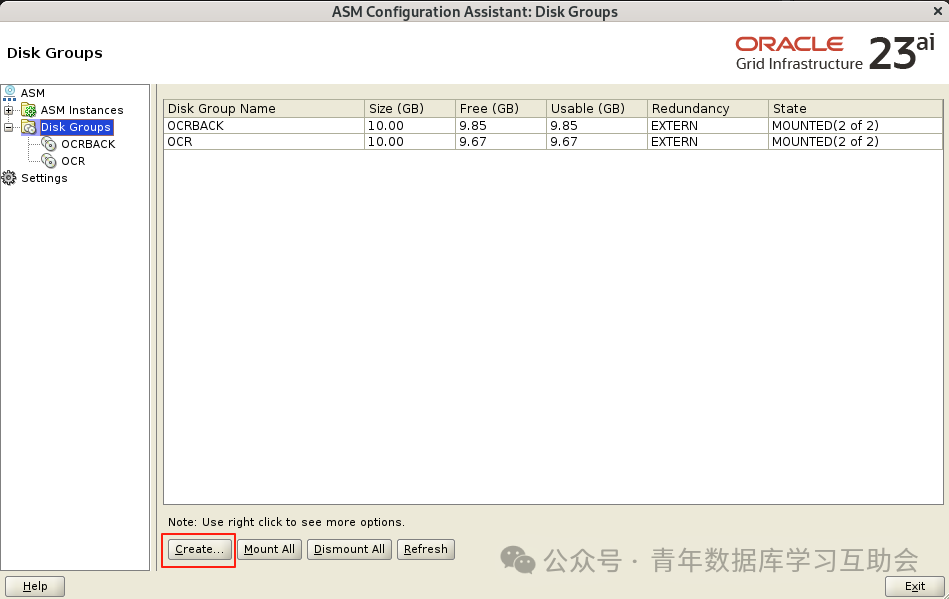Refresh the disk groups list
This screenshot has height=599, width=949.
[x=425, y=549]
